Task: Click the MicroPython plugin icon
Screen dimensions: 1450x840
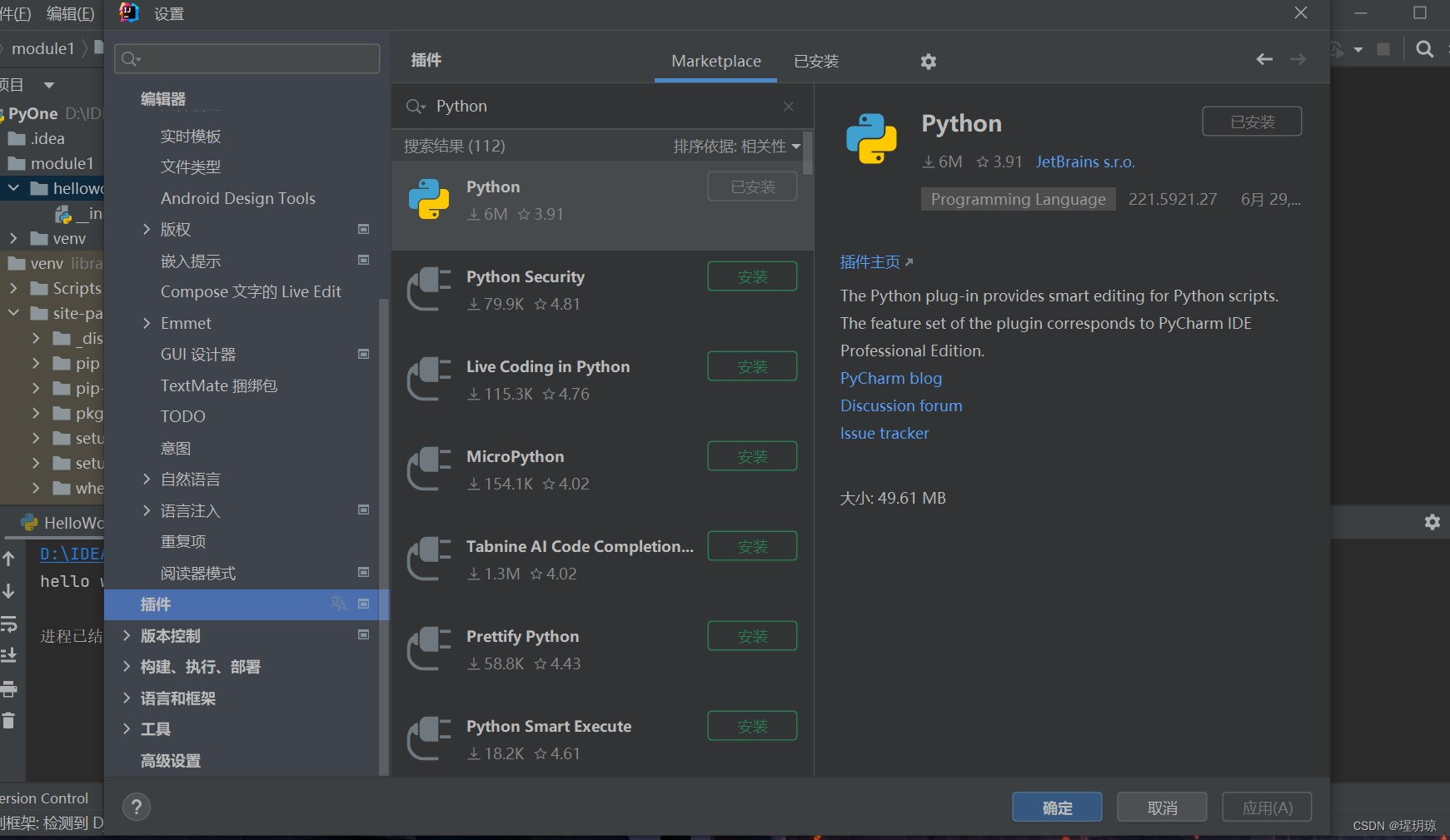Action: pos(429,469)
